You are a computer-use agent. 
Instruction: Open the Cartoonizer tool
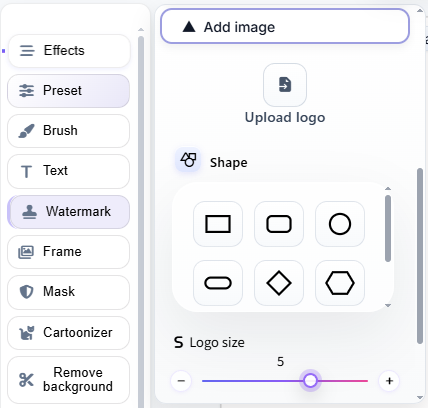pyautogui.click(x=69, y=333)
